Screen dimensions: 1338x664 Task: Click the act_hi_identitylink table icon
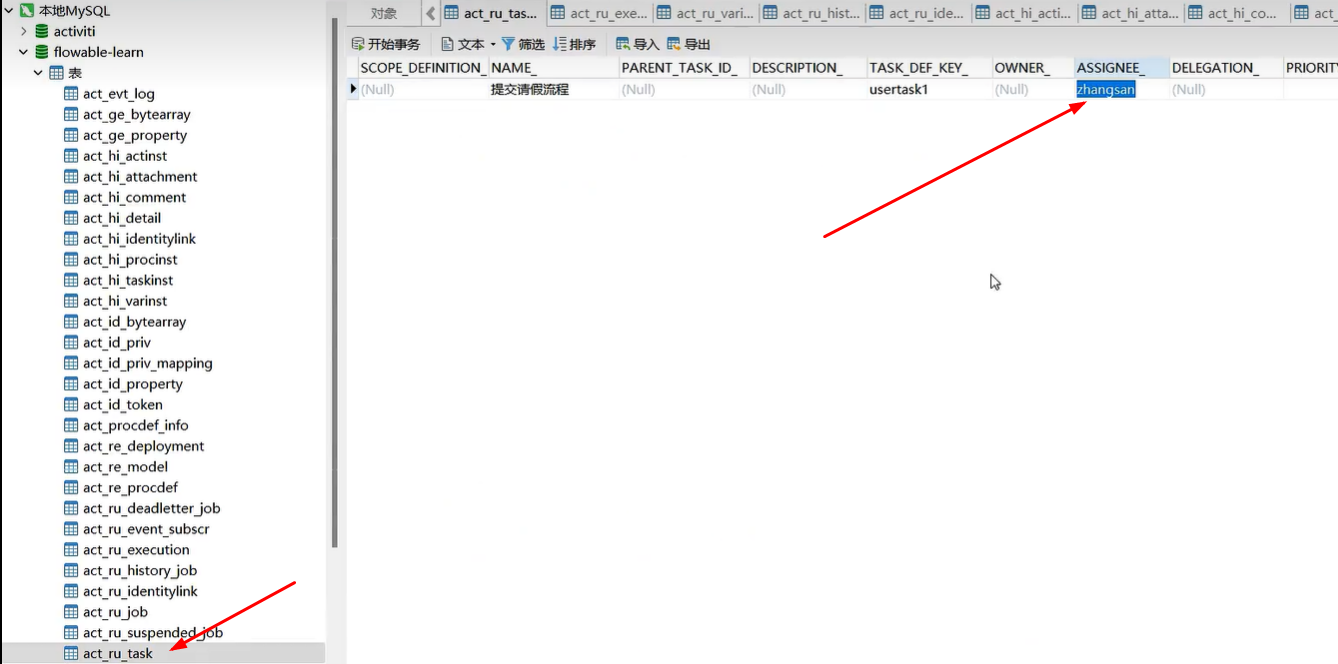pyautogui.click(x=71, y=239)
